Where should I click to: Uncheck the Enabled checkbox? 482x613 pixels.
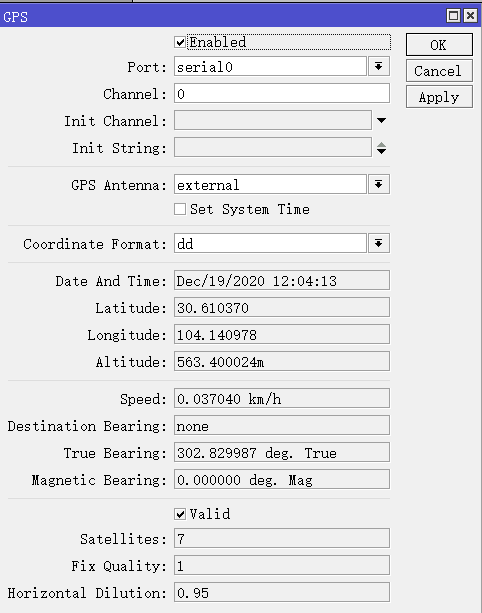pyautogui.click(x=180, y=42)
